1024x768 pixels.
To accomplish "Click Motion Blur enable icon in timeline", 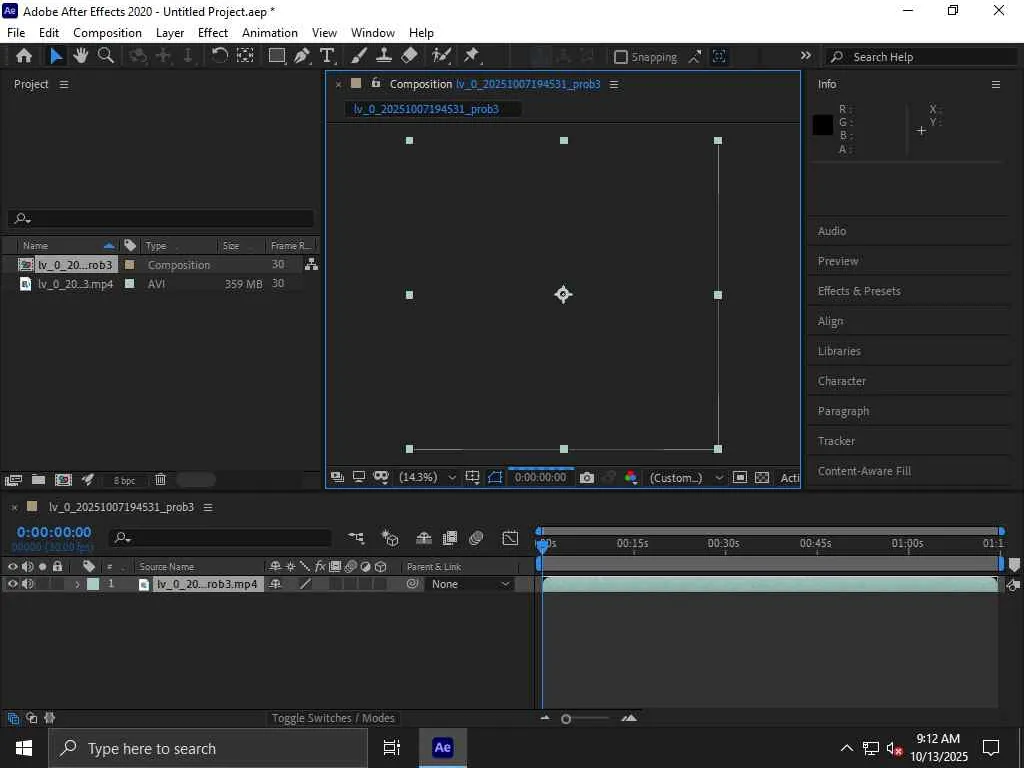I will click(476, 538).
